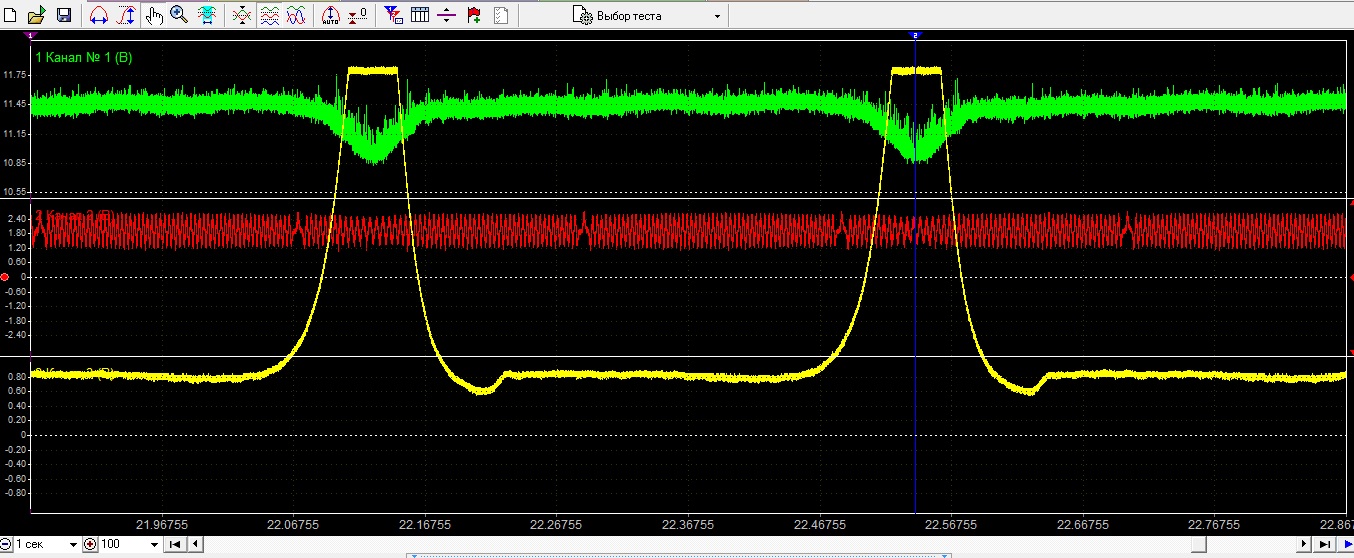The image size is (1354, 558).
Task: Click the cyan fit-to-screen toolbar icon
Action: coord(207,15)
